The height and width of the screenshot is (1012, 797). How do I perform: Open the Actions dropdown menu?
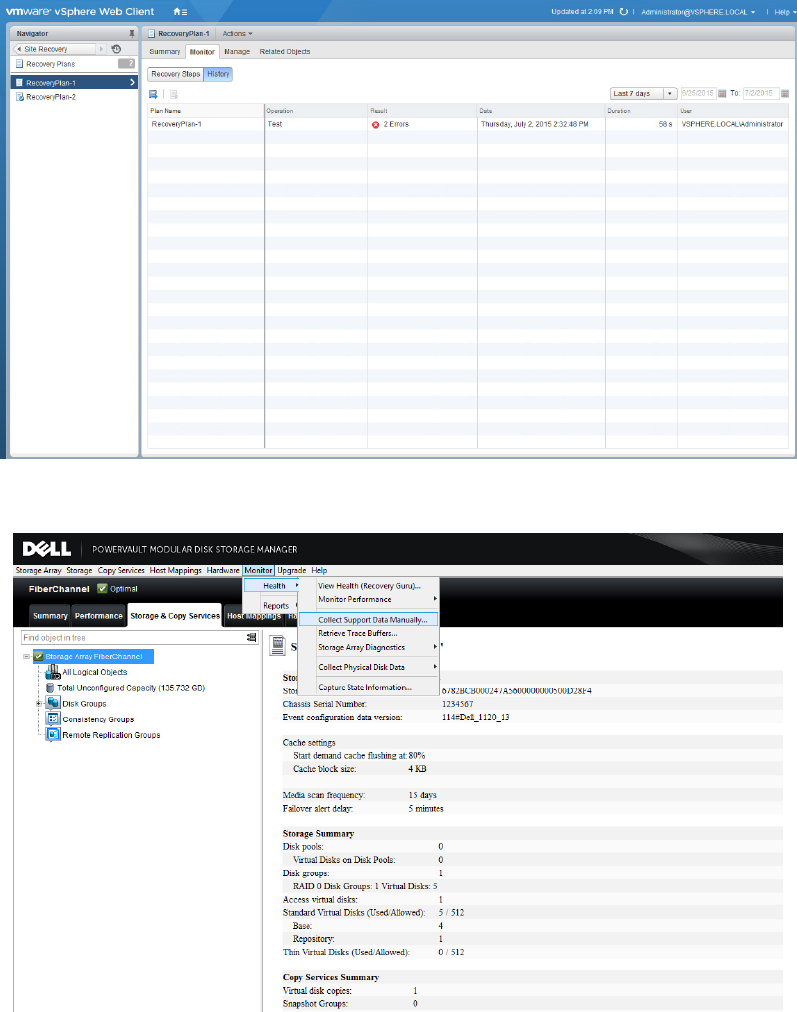237,33
